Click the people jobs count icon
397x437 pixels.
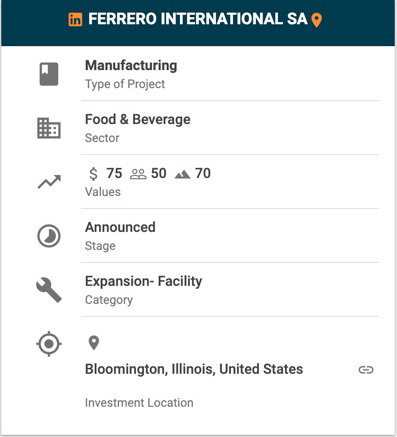[x=138, y=174]
